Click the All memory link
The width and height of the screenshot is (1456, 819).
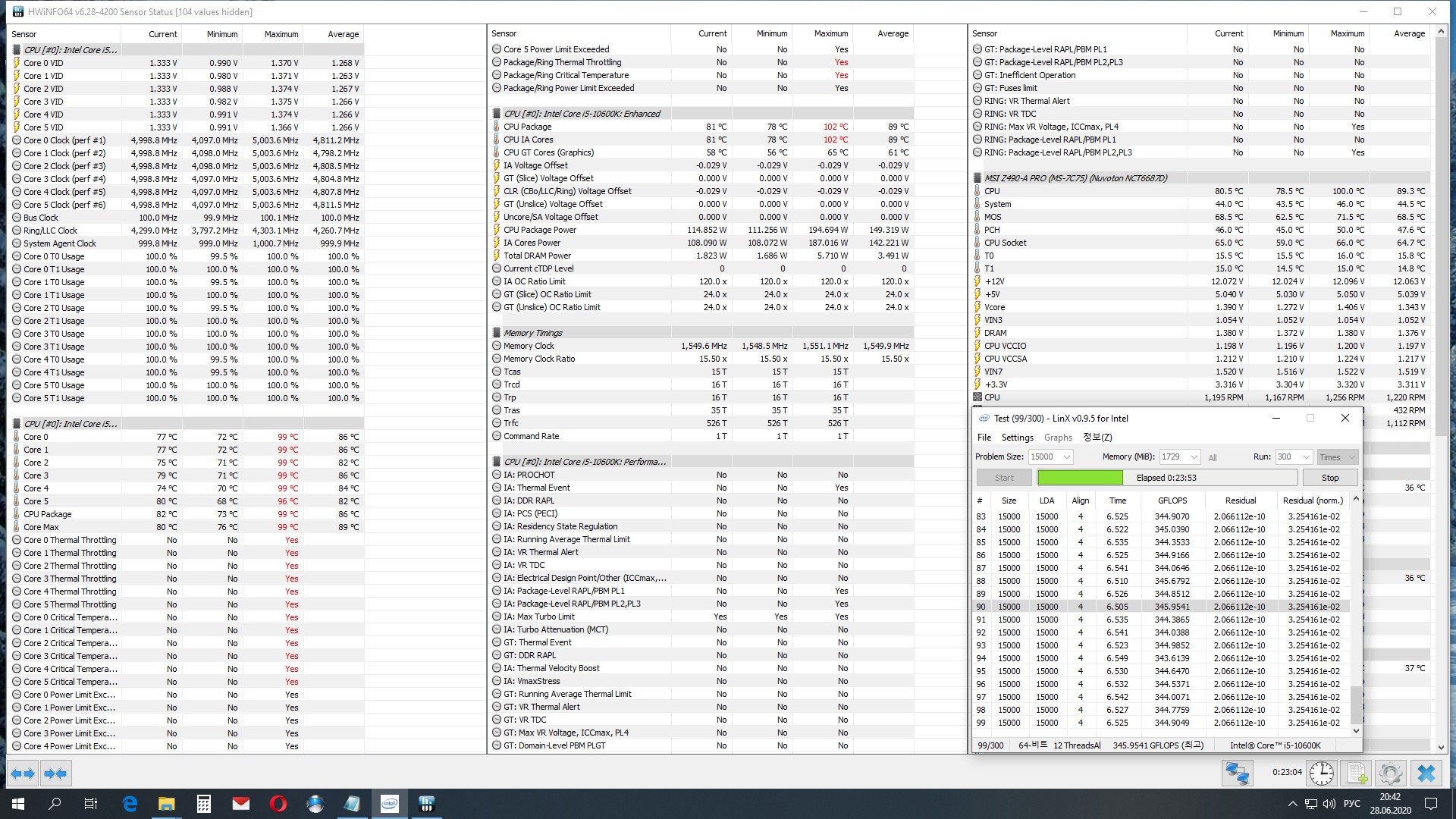1213,457
